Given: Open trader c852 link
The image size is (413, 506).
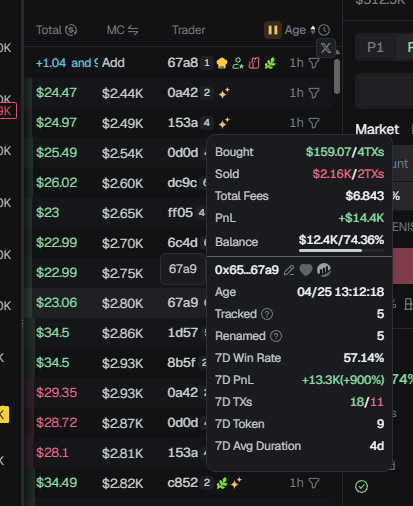Looking at the screenshot, I should click(x=183, y=483).
